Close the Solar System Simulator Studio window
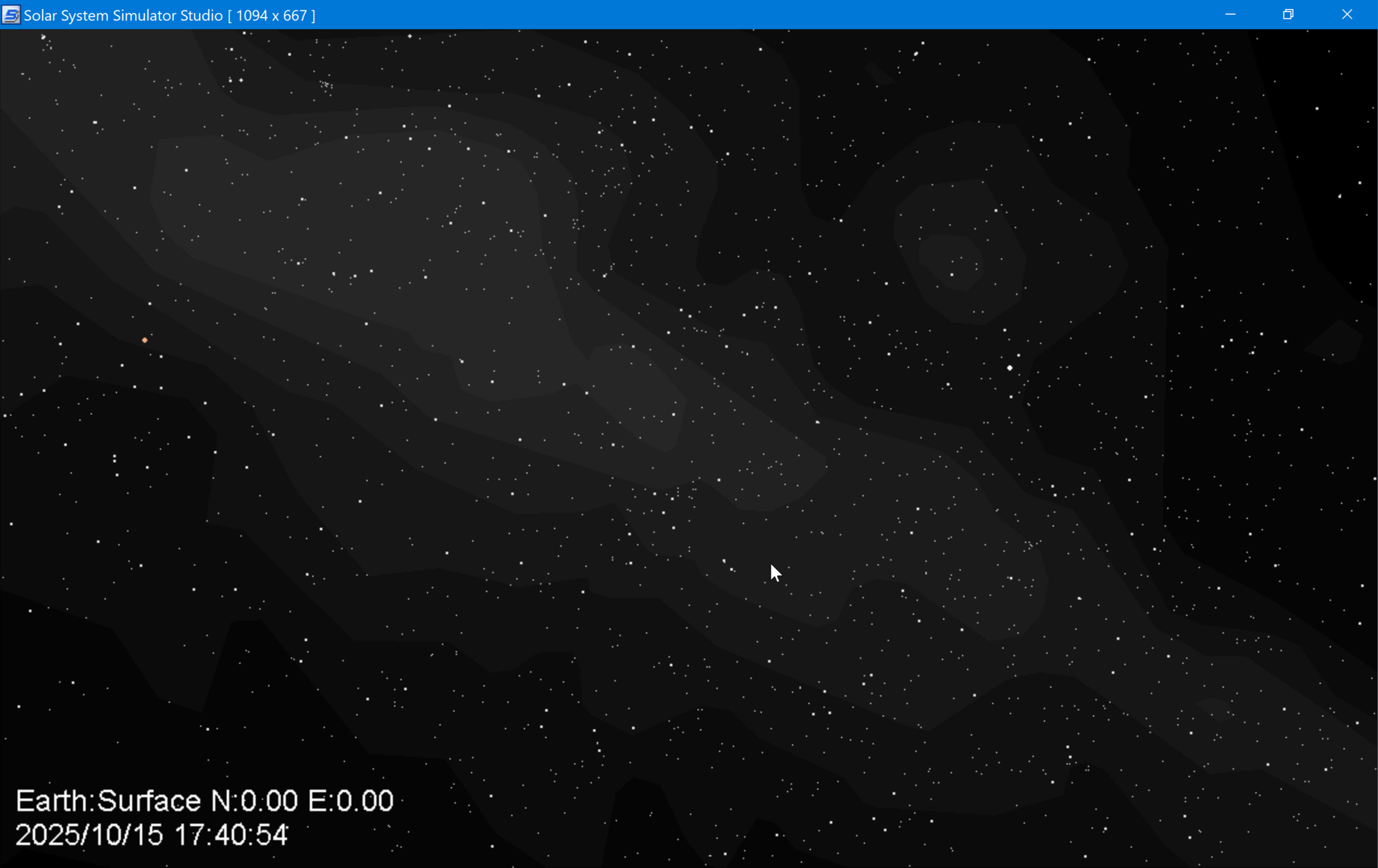Viewport: 1378px width, 868px height. point(1346,14)
